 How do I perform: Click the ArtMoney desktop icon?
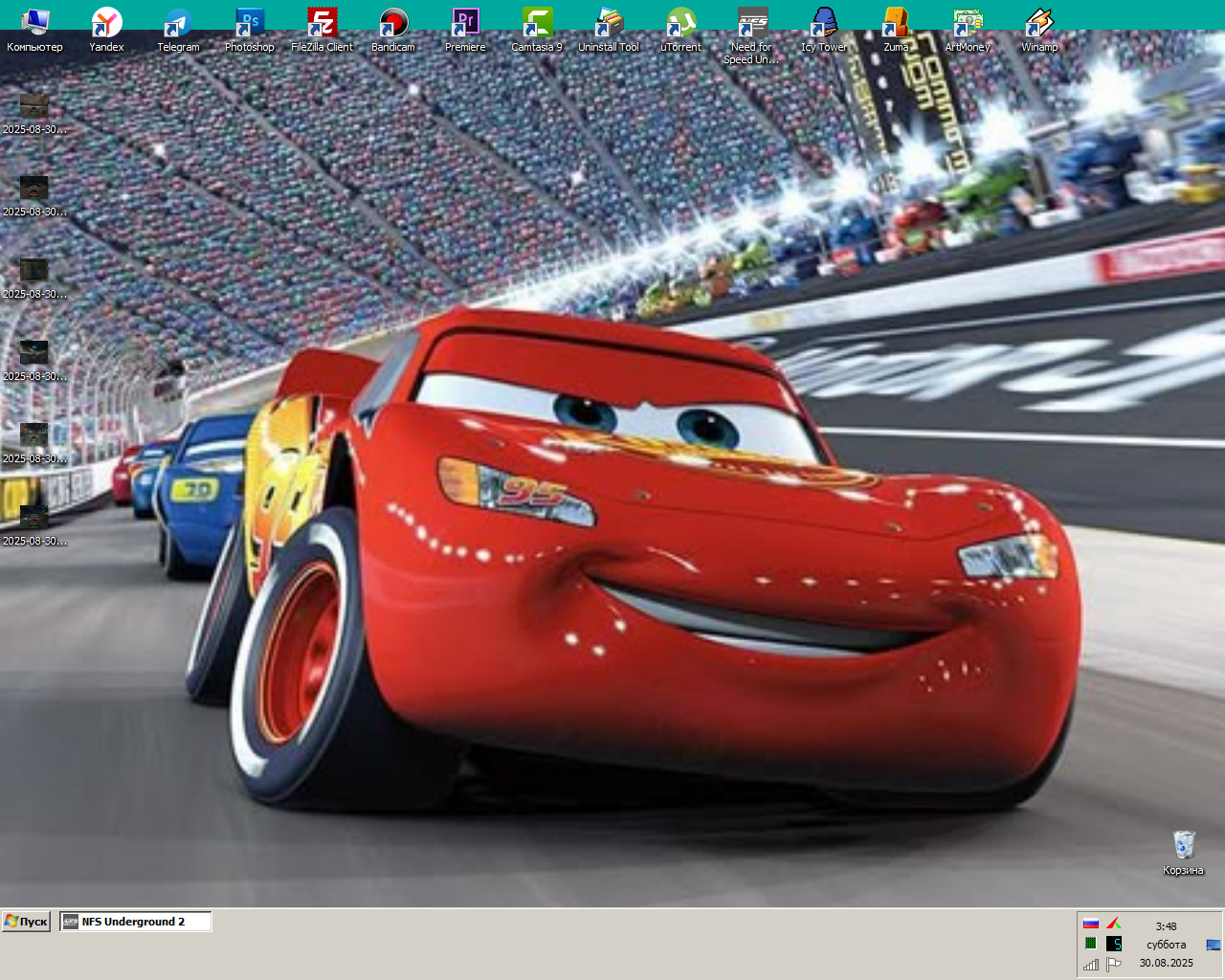tap(968, 30)
